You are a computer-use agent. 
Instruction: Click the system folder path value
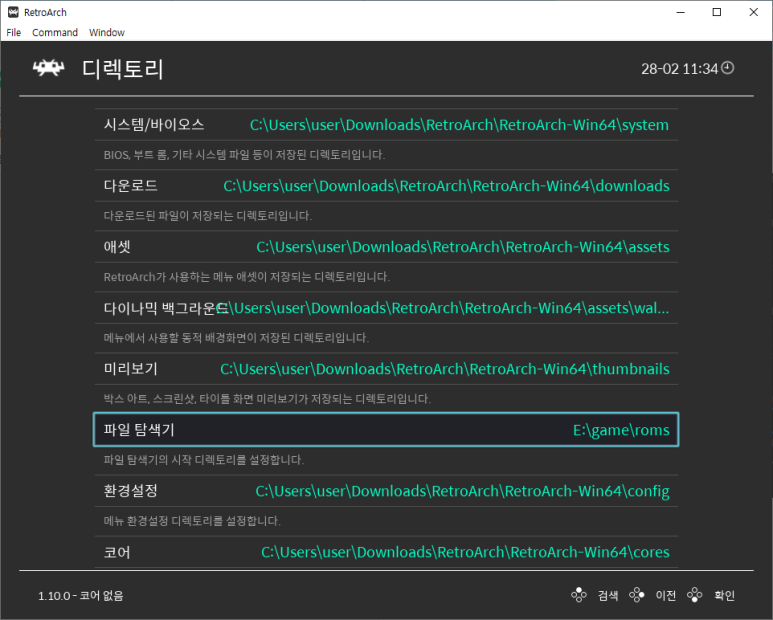459,125
